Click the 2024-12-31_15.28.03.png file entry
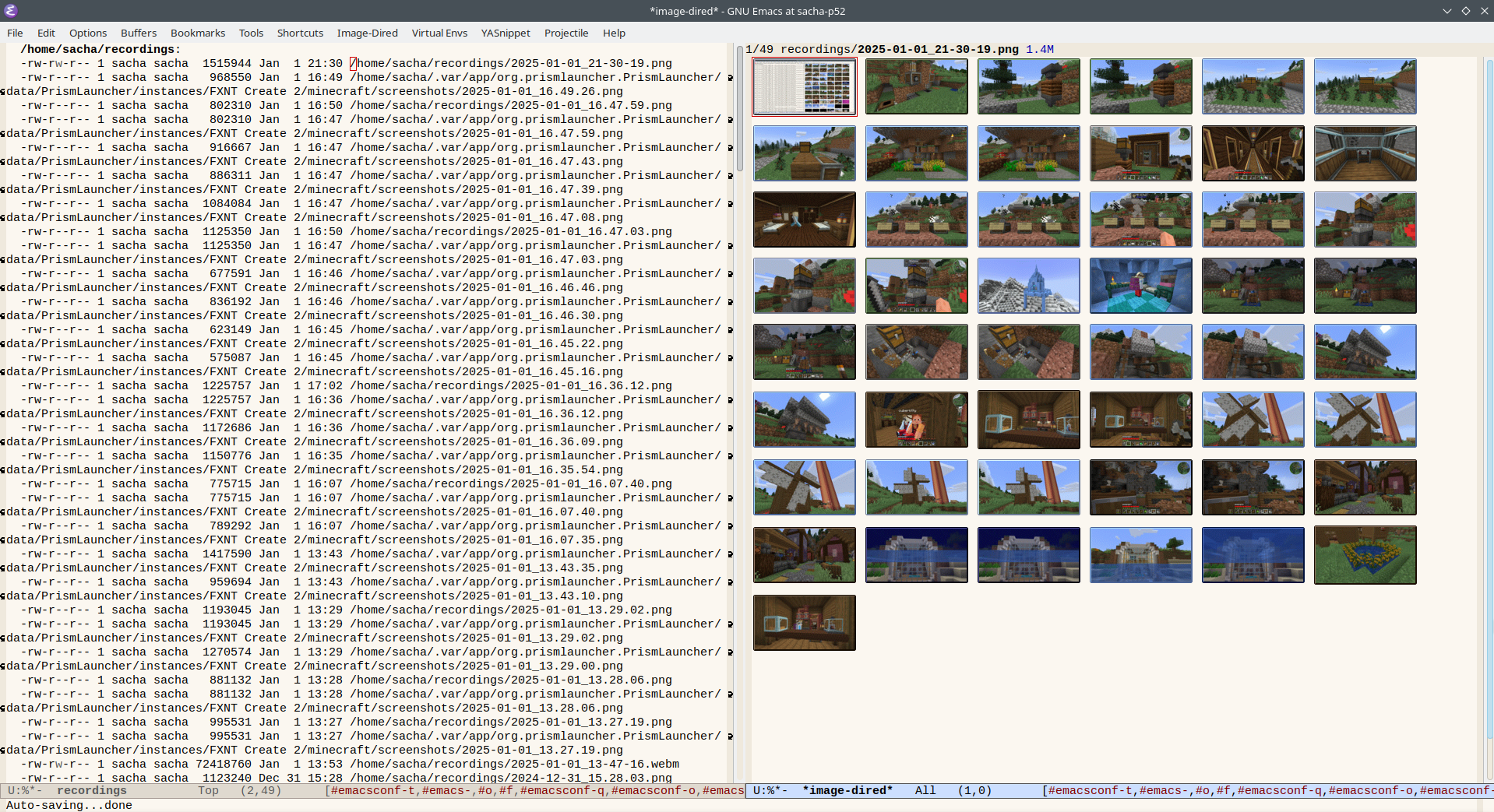The image size is (1494, 812). click(511, 779)
